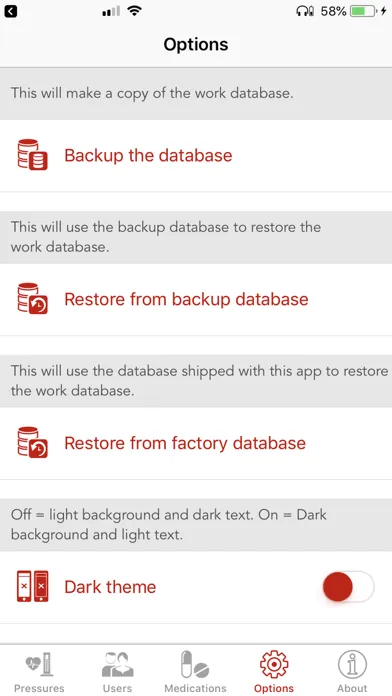The height and width of the screenshot is (696, 392).
Task: Open the Pressures heart monitor icon
Action: pyautogui.click(x=39, y=664)
